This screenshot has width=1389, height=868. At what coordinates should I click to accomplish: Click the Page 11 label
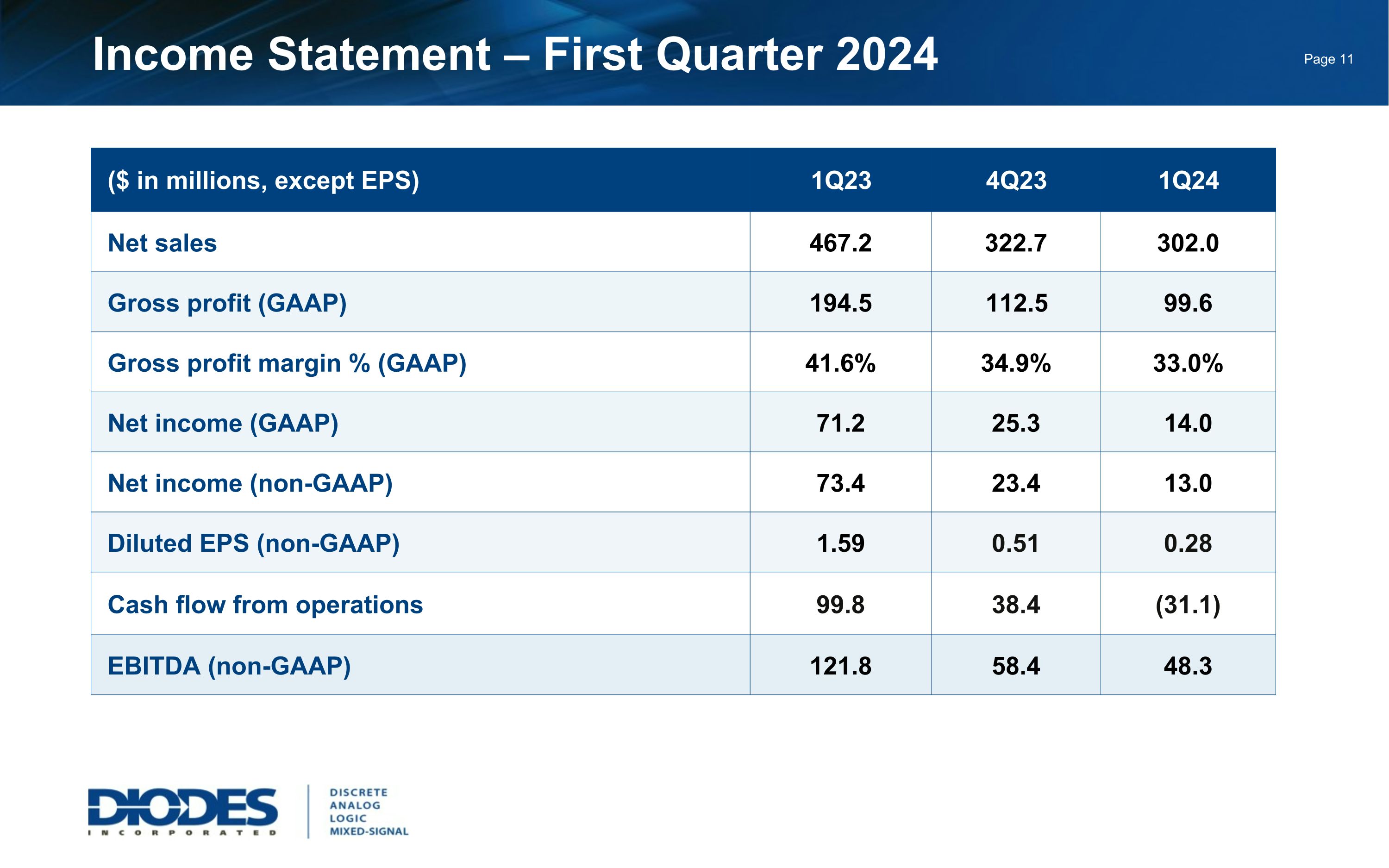pos(1328,59)
